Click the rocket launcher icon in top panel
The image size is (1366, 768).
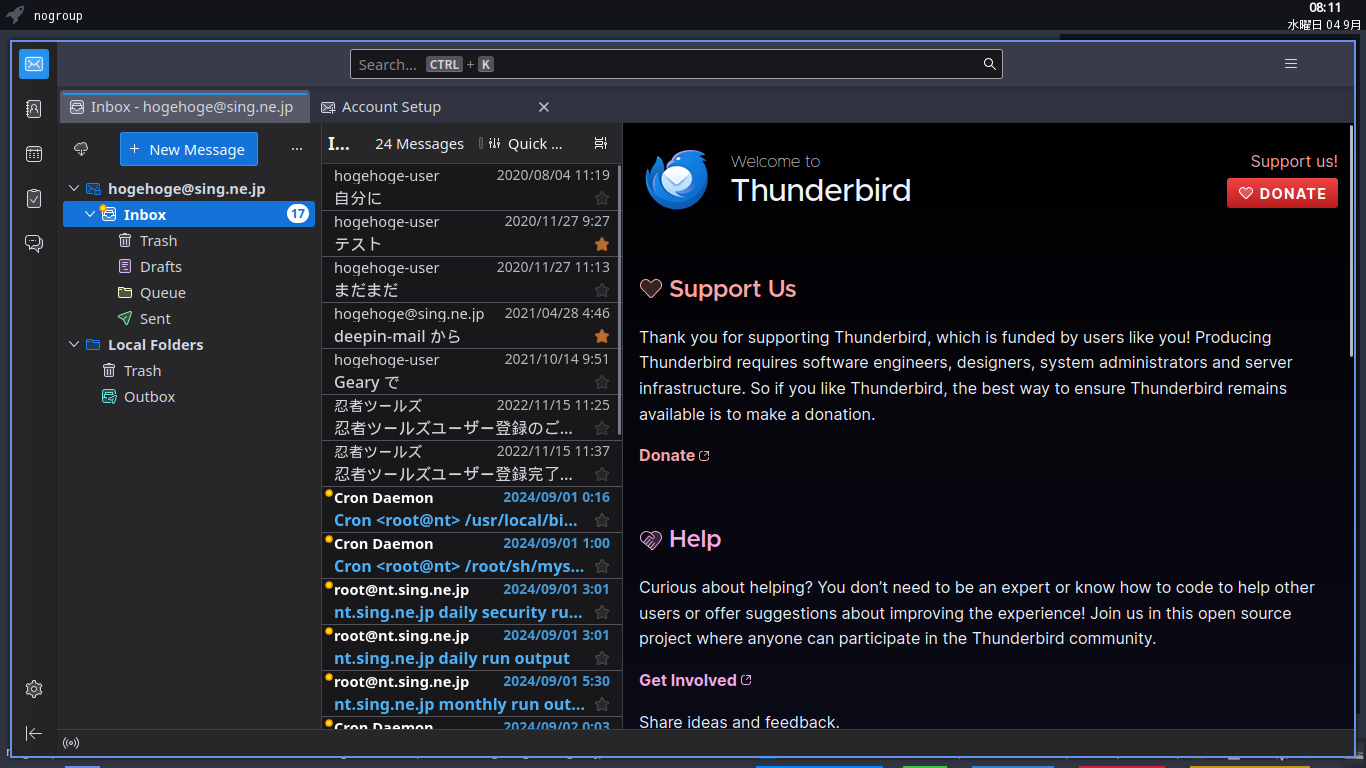click(15, 15)
